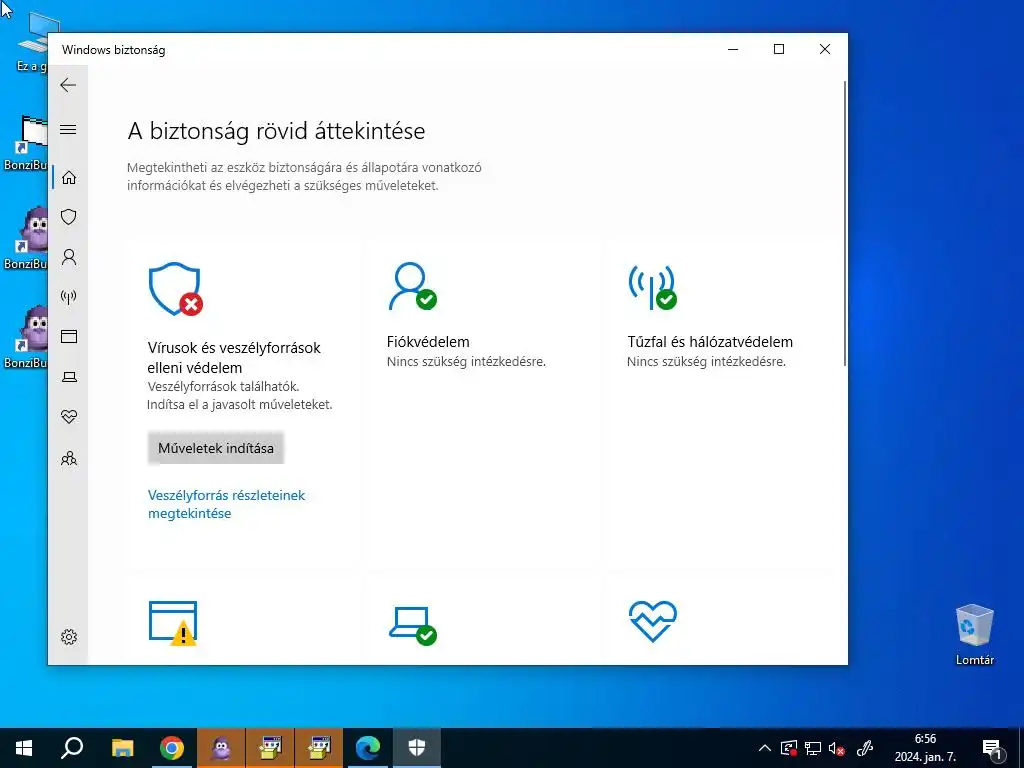This screenshot has width=1024, height=768.
Task: Click Windows Security shield taskbar icon
Action: pos(417,748)
